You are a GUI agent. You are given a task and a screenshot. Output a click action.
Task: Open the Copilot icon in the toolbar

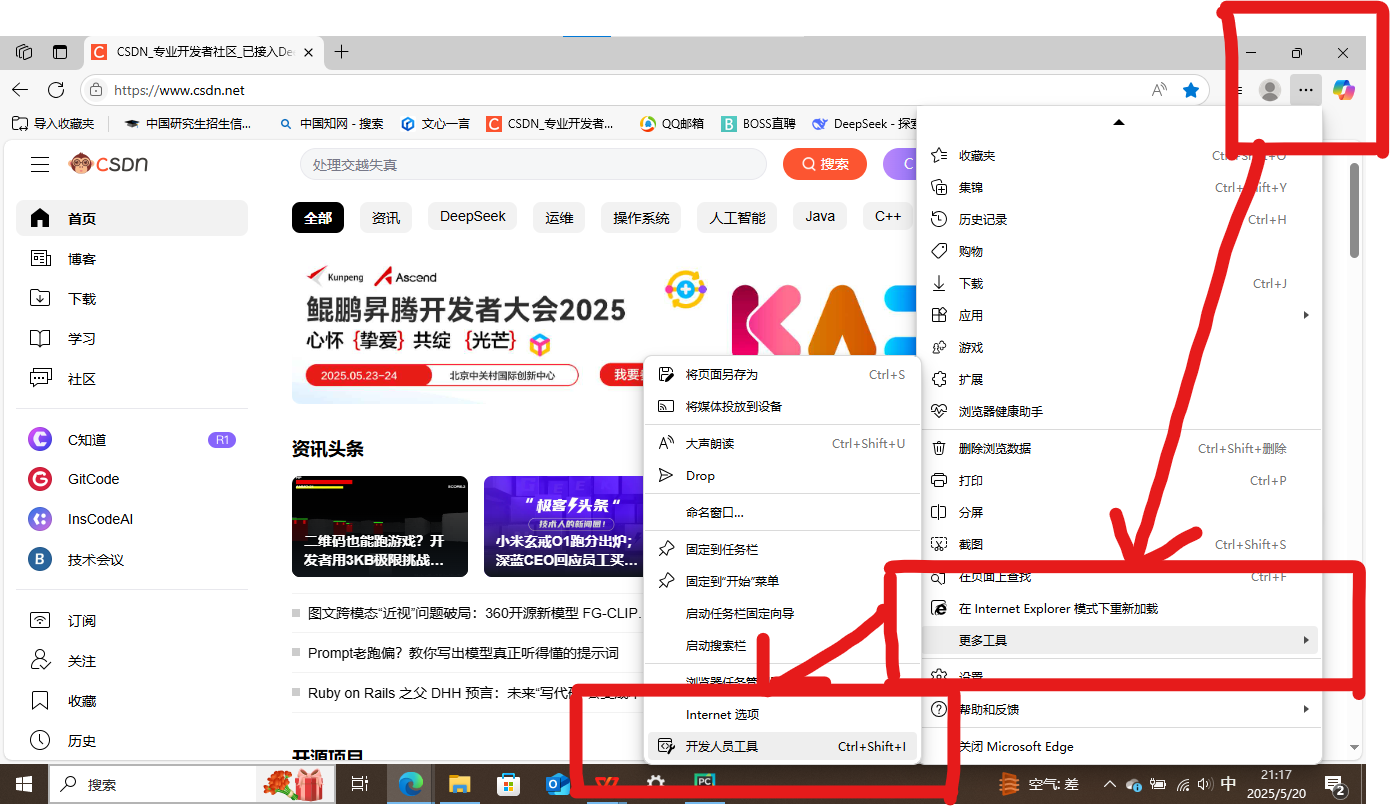click(1344, 90)
